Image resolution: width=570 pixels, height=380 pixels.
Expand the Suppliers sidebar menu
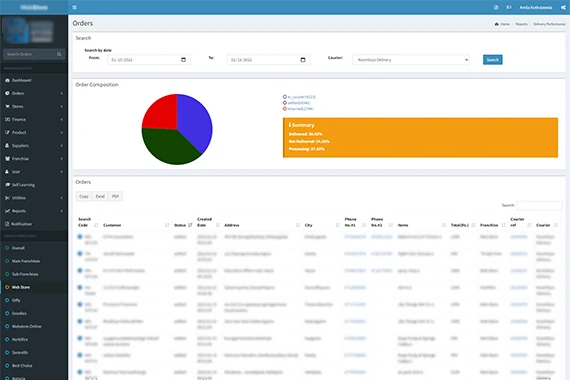pyautogui.click(x=34, y=146)
